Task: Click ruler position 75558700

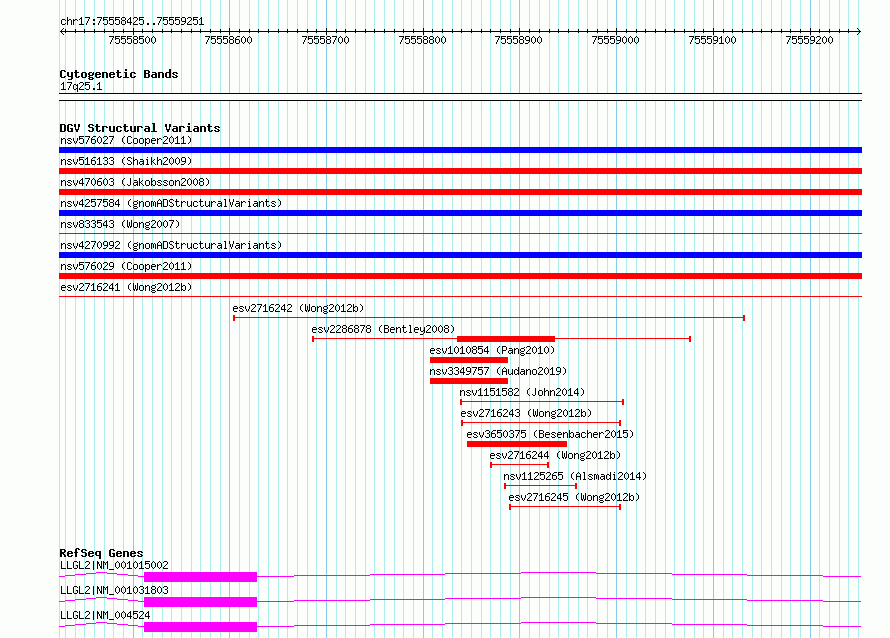Action: [325, 40]
